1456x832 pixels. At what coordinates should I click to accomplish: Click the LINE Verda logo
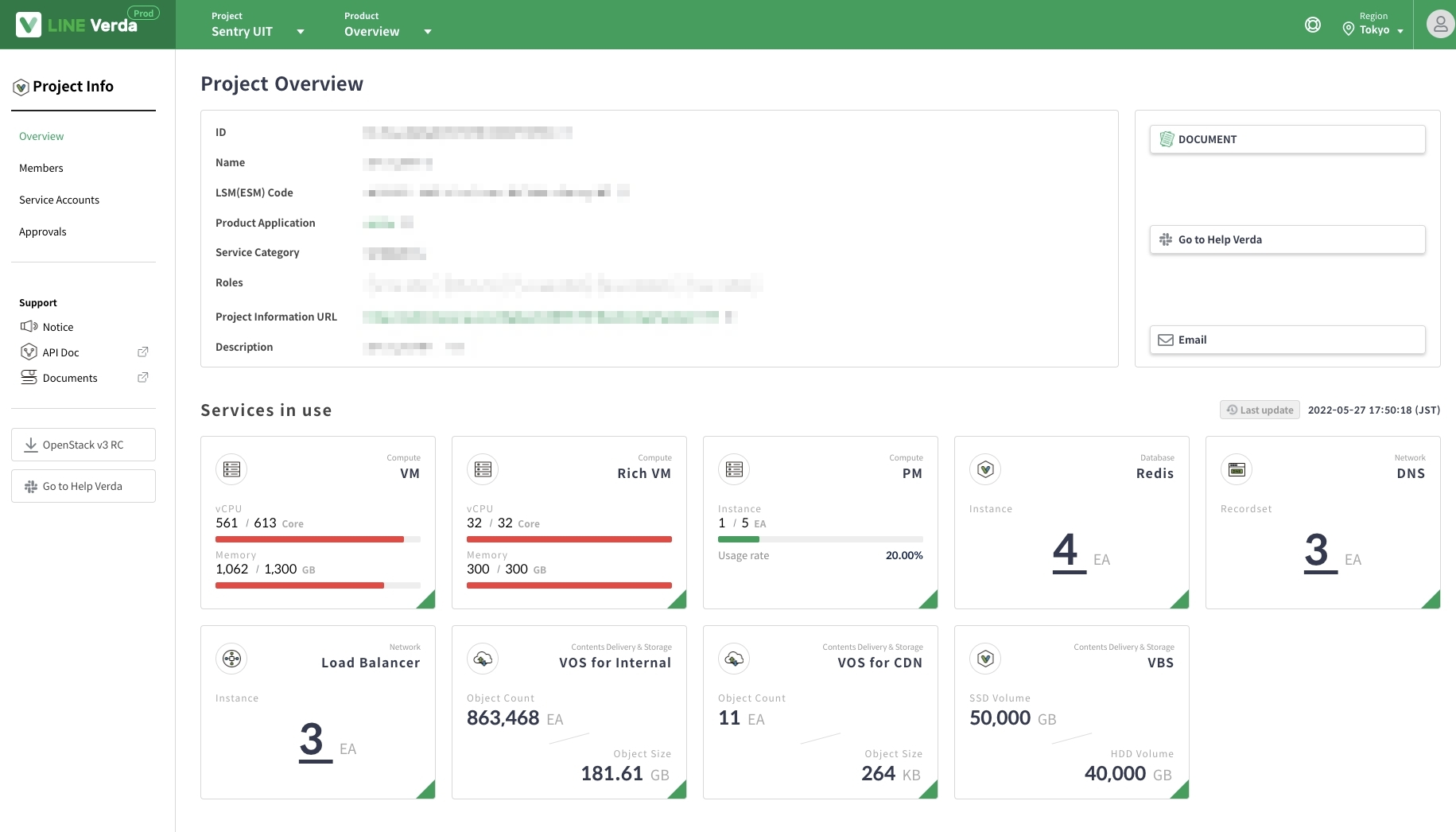(x=77, y=25)
